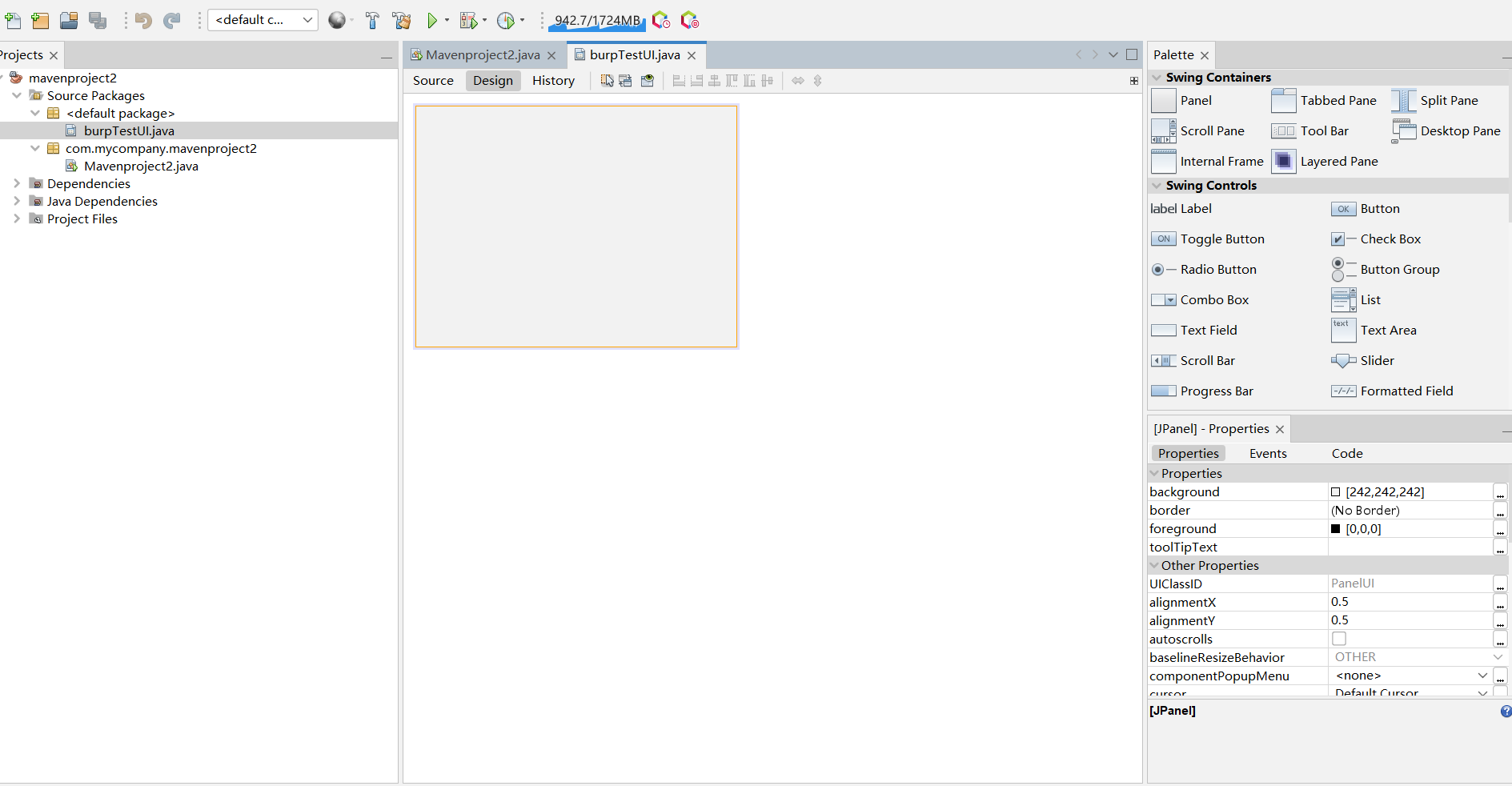1512x786 pixels.
Task: Run the project with the green arrow
Action: tap(432, 20)
